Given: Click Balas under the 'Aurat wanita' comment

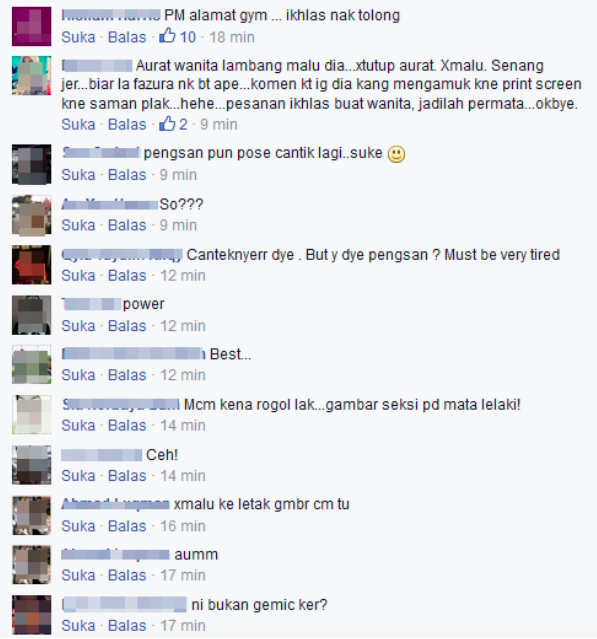Looking at the screenshot, I should [127, 124].
